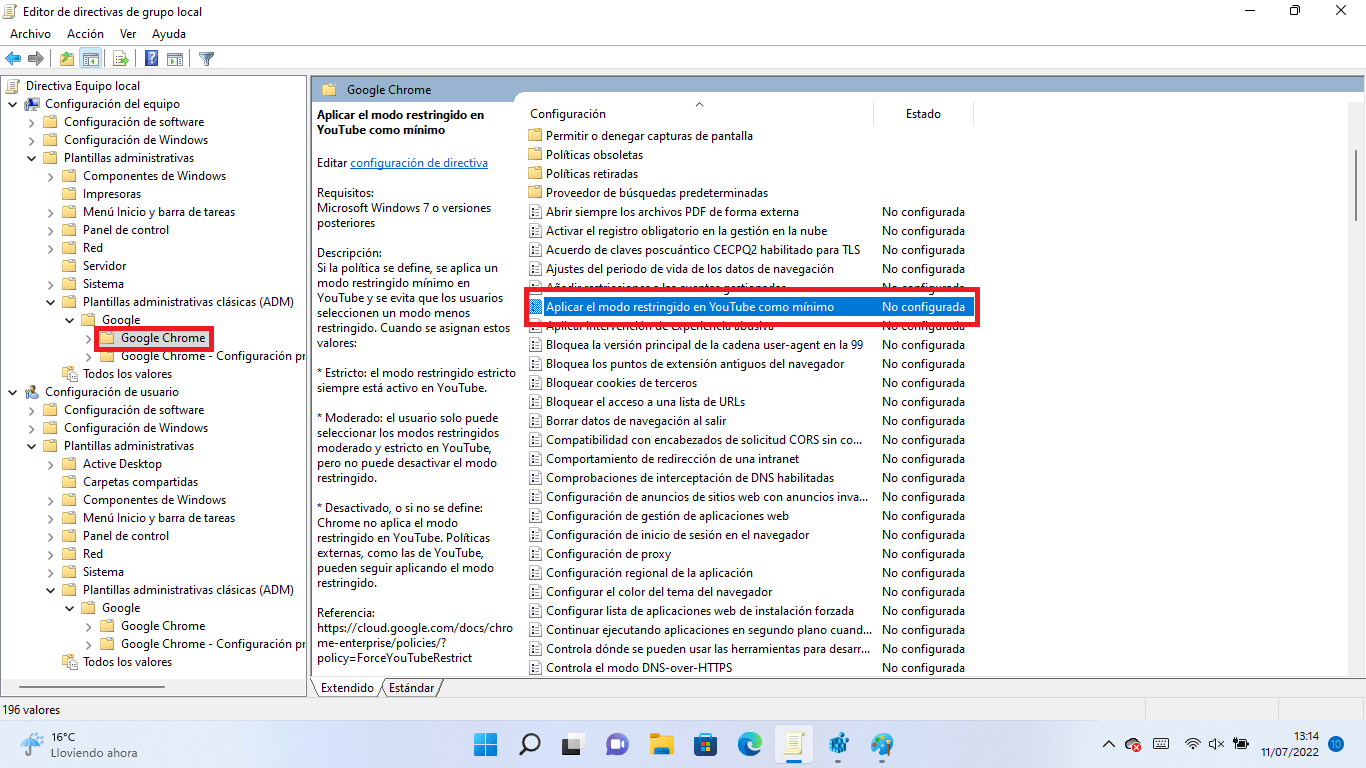1366x768 pixels.
Task: Click folder icon of Políticas retiradas
Action: point(535,174)
